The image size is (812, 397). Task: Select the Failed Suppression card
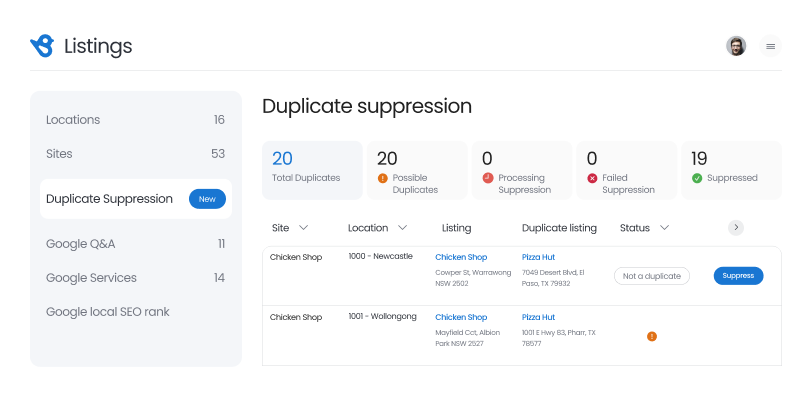(x=627, y=170)
